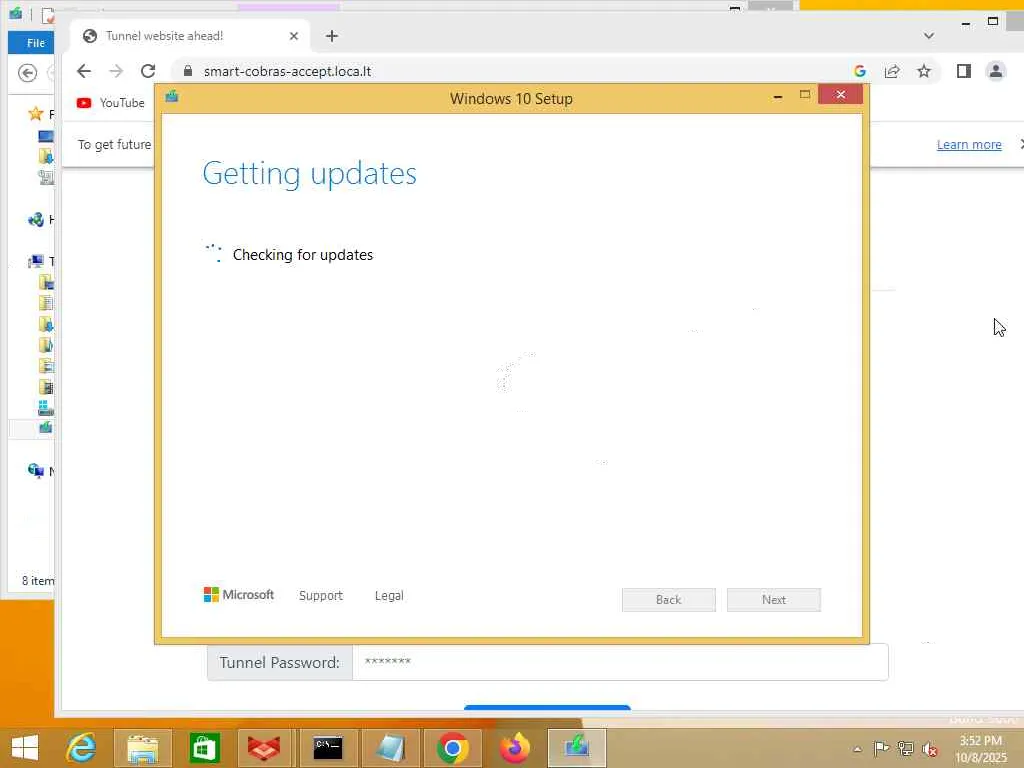Screen dimensions: 1024x768
Task: Click Windows 10 Setup title bar icon
Action: (x=172, y=97)
